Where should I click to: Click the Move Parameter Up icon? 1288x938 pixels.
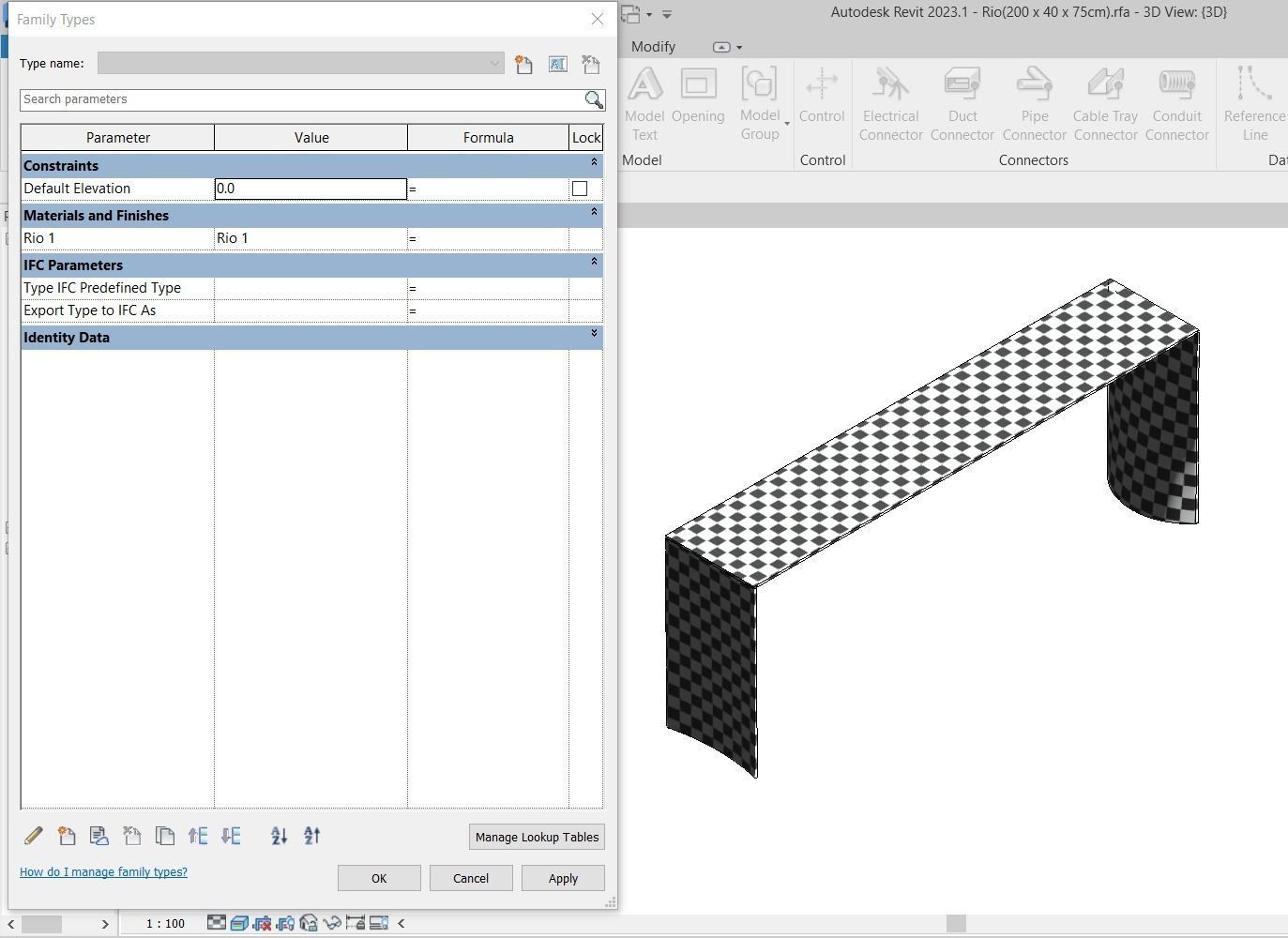(198, 836)
